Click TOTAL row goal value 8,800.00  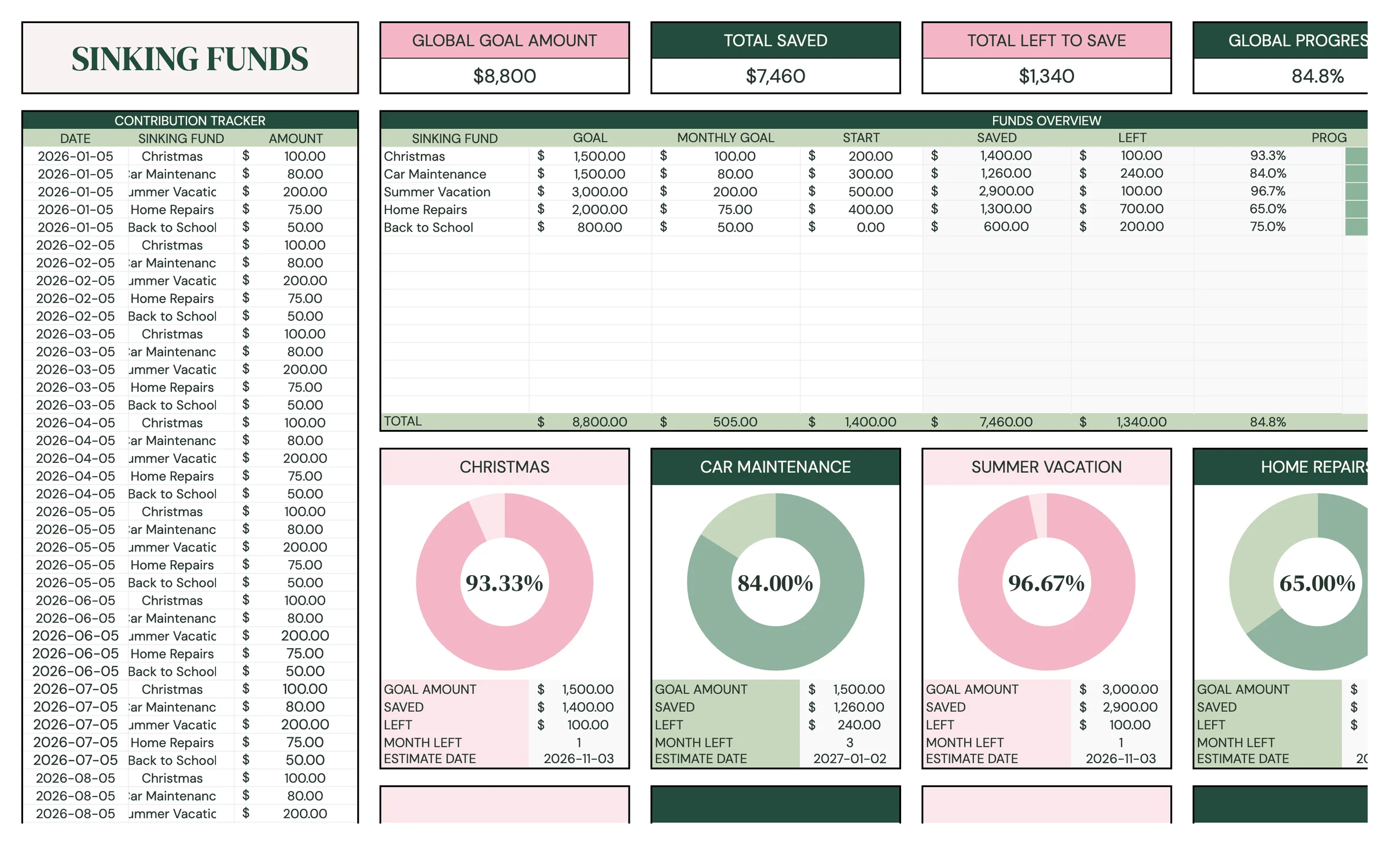coord(599,422)
